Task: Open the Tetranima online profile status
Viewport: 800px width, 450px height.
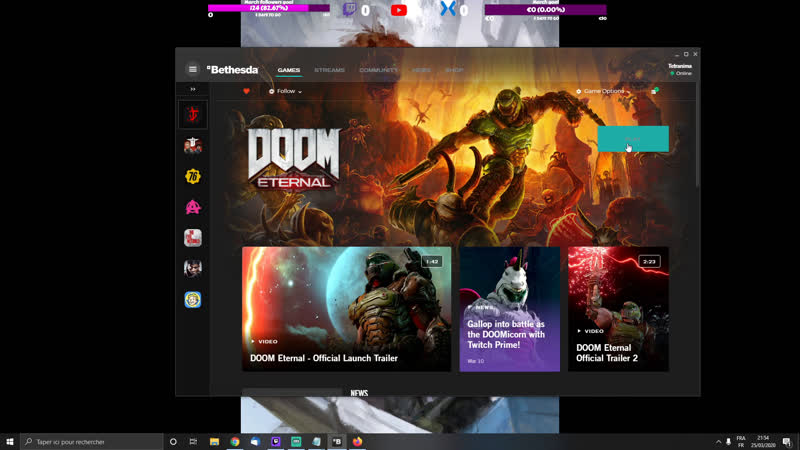Action: click(x=680, y=70)
